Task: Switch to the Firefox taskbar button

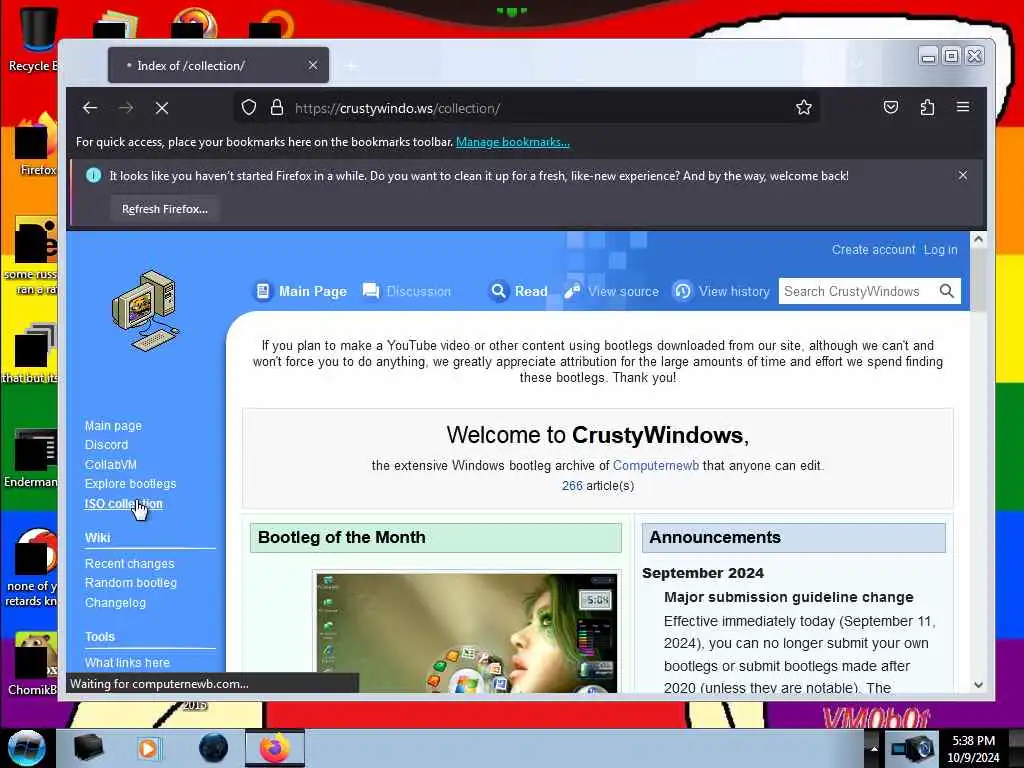Action: (x=275, y=748)
